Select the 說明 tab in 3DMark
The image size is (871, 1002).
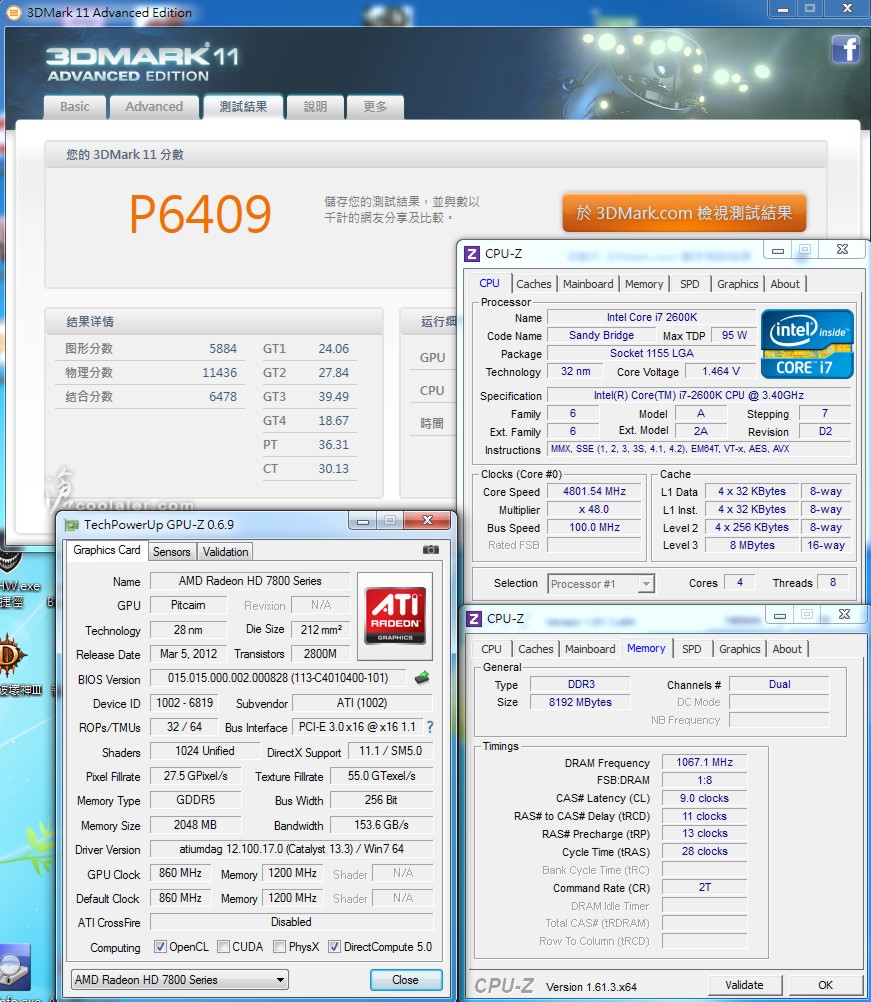[315, 107]
